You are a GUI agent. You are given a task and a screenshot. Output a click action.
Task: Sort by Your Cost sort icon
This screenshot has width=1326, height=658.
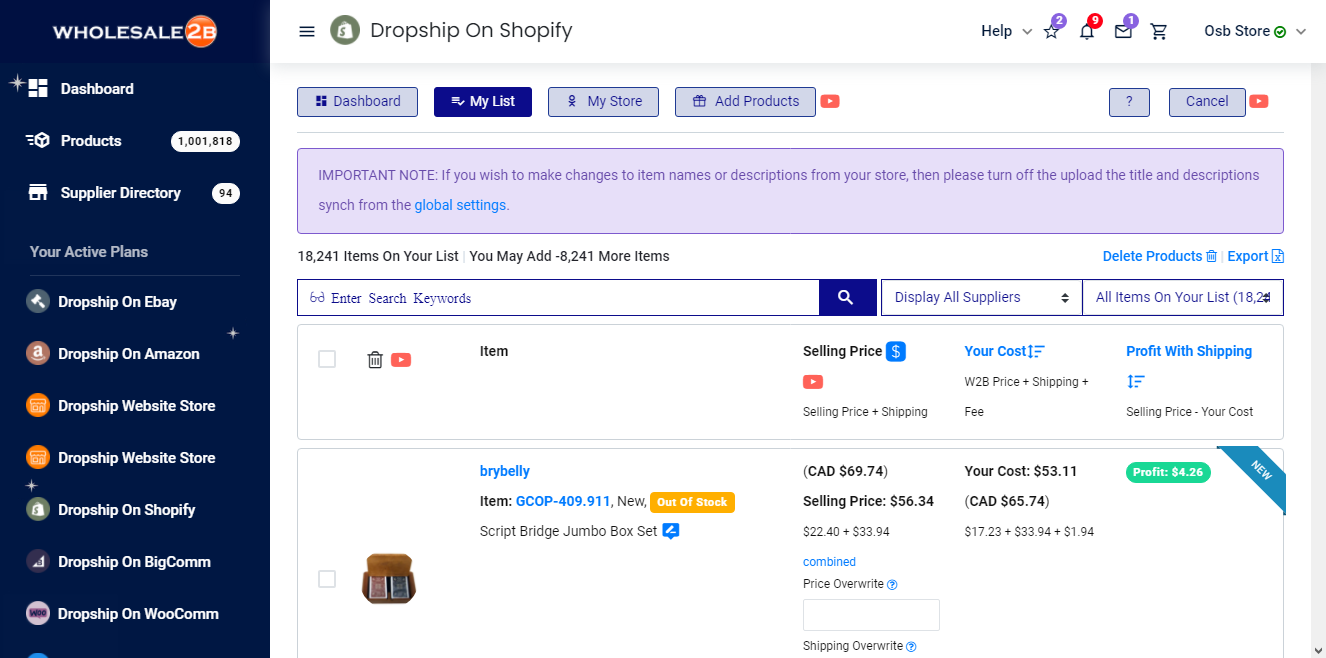click(x=1037, y=351)
